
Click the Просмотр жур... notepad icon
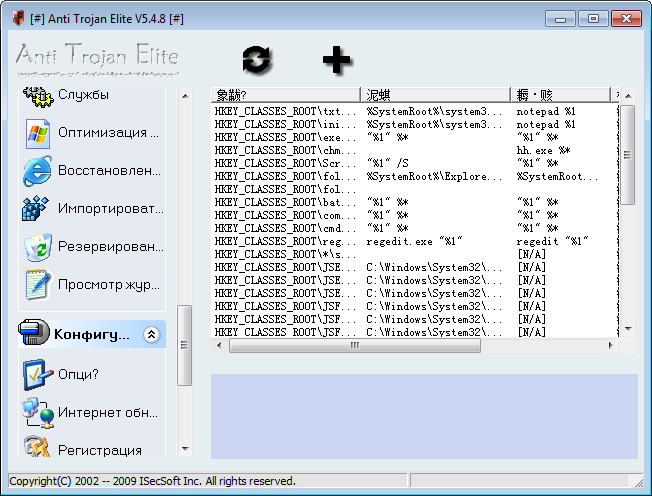(38, 285)
